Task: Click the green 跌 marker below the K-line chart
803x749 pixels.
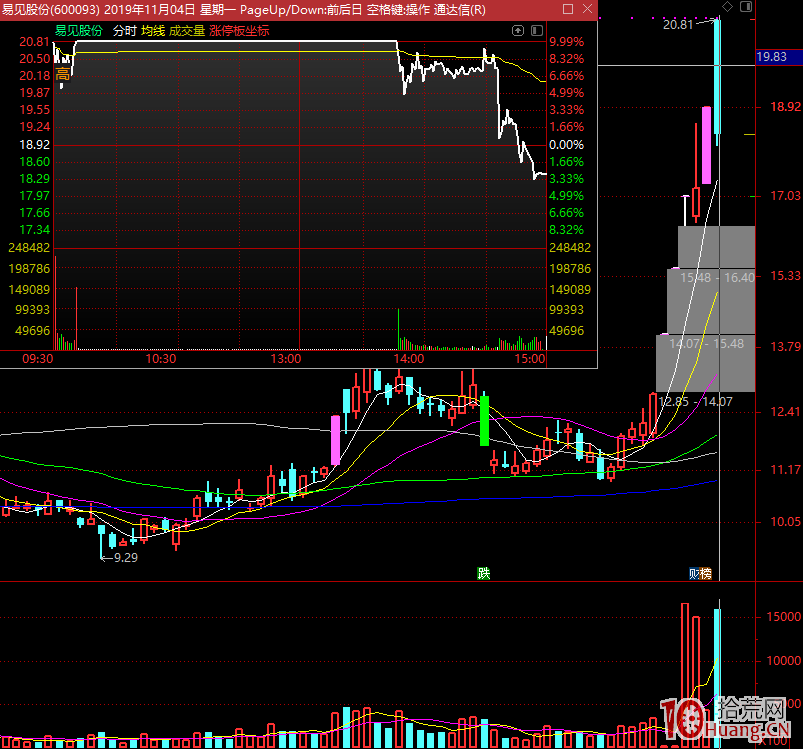Action: (x=483, y=573)
